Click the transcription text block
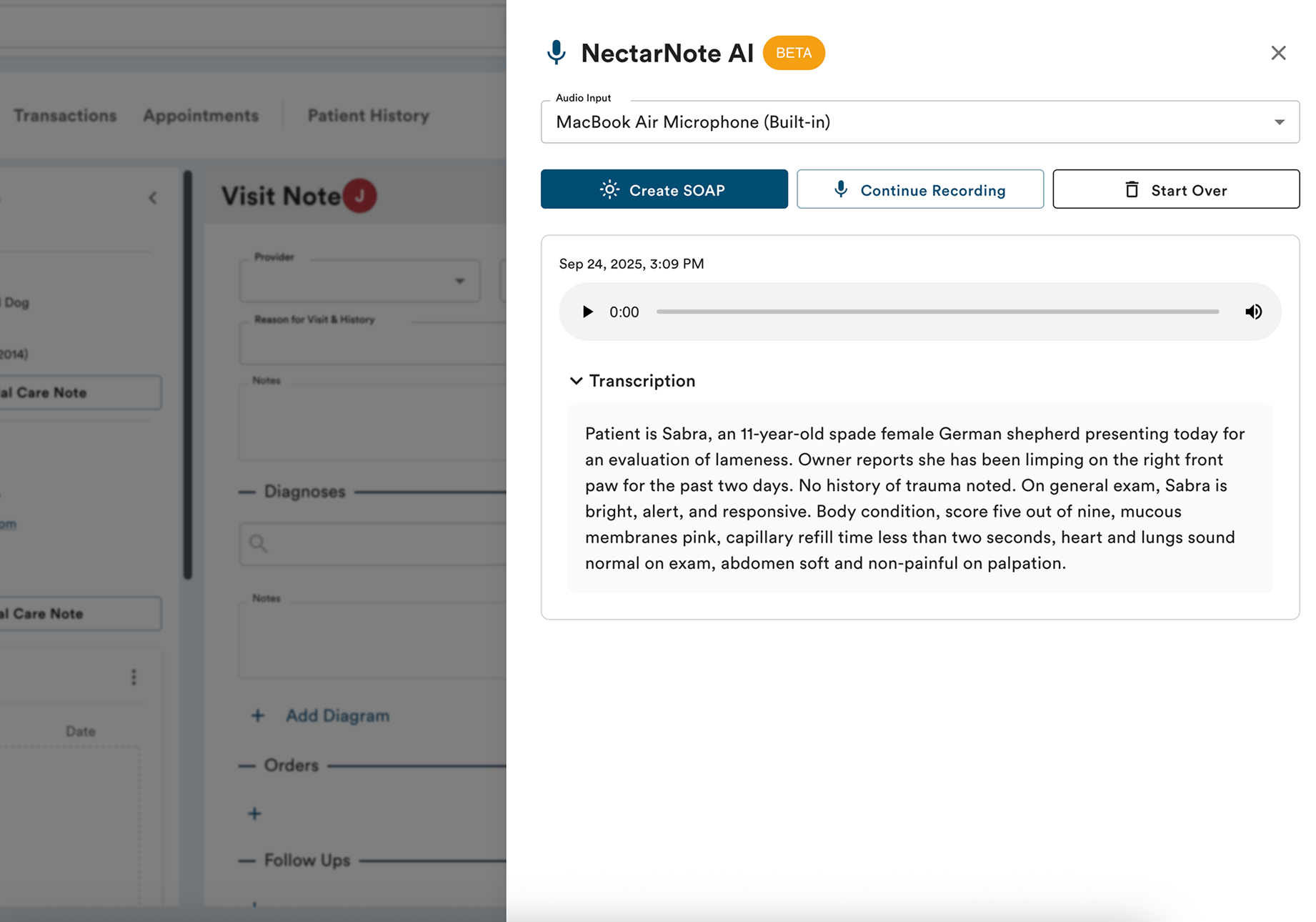 919,498
